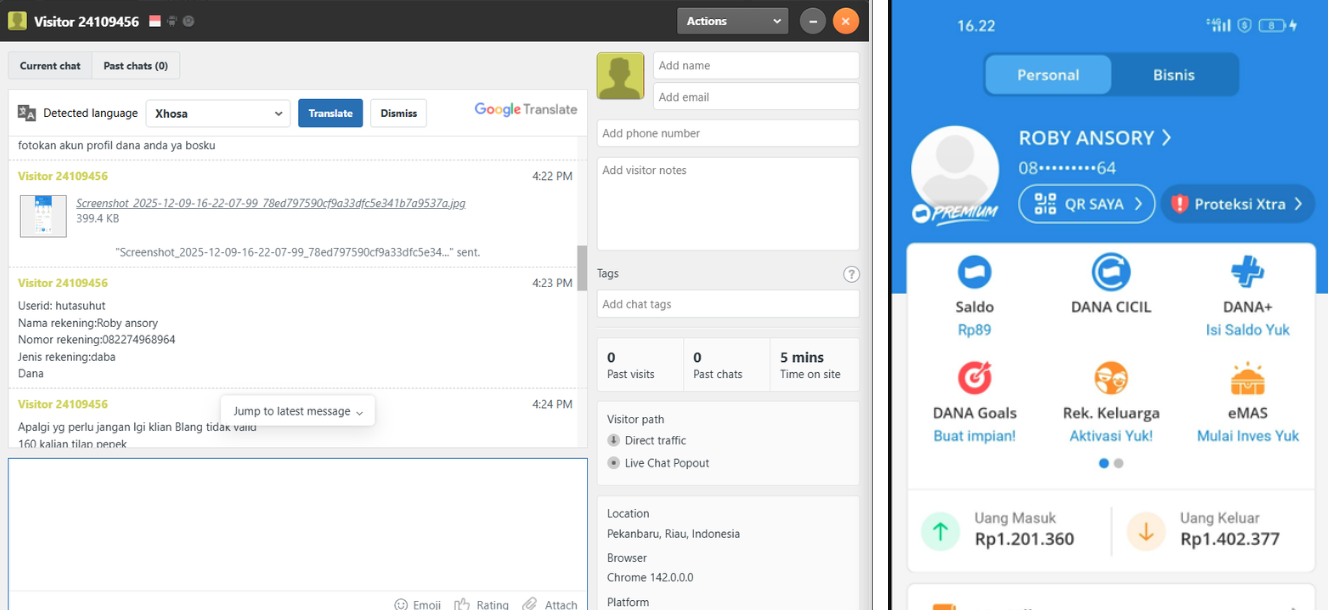Click Mulai Inves Yuk link
1328x610 pixels.
click(1248, 436)
